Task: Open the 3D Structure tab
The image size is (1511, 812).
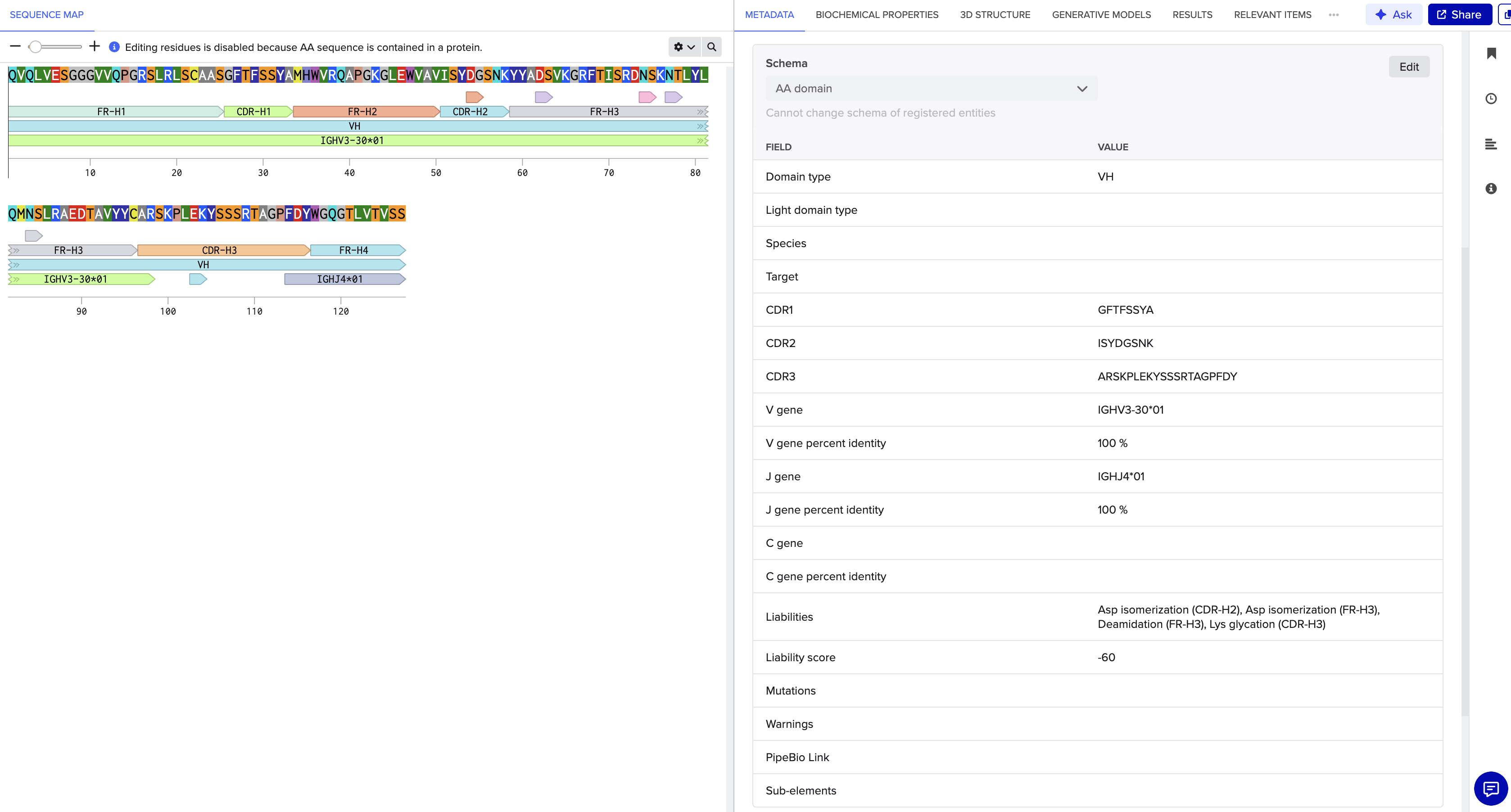Action: pyautogui.click(x=995, y=15)
